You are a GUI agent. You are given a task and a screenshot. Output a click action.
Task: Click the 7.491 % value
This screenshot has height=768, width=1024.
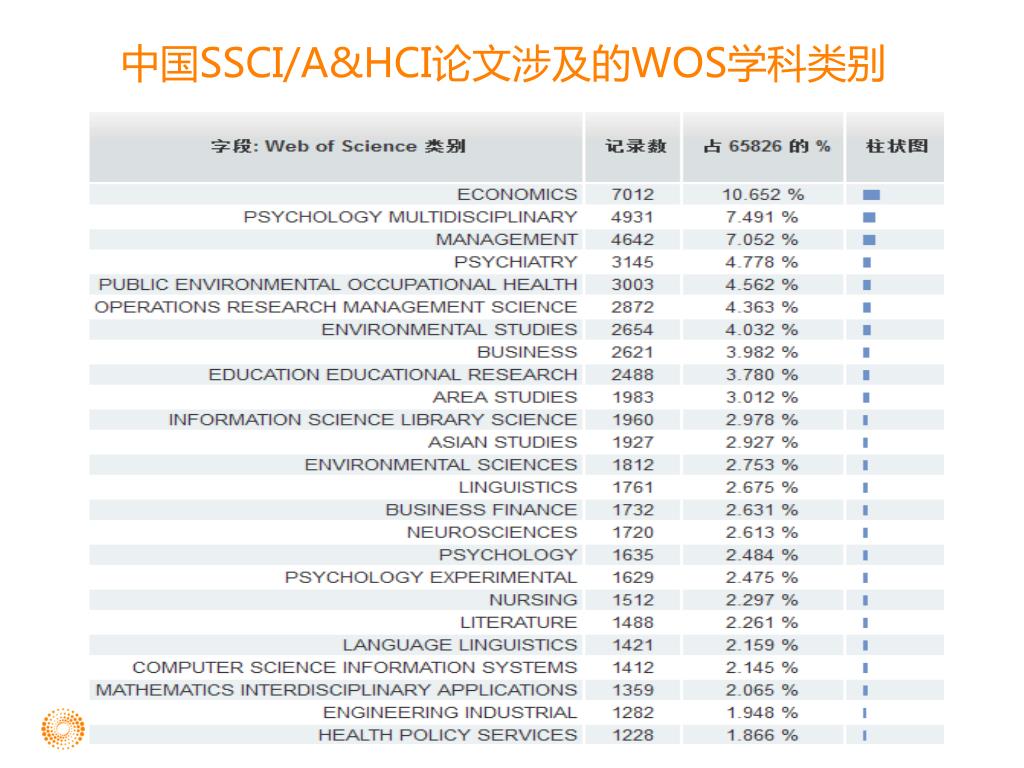[762, 217]
